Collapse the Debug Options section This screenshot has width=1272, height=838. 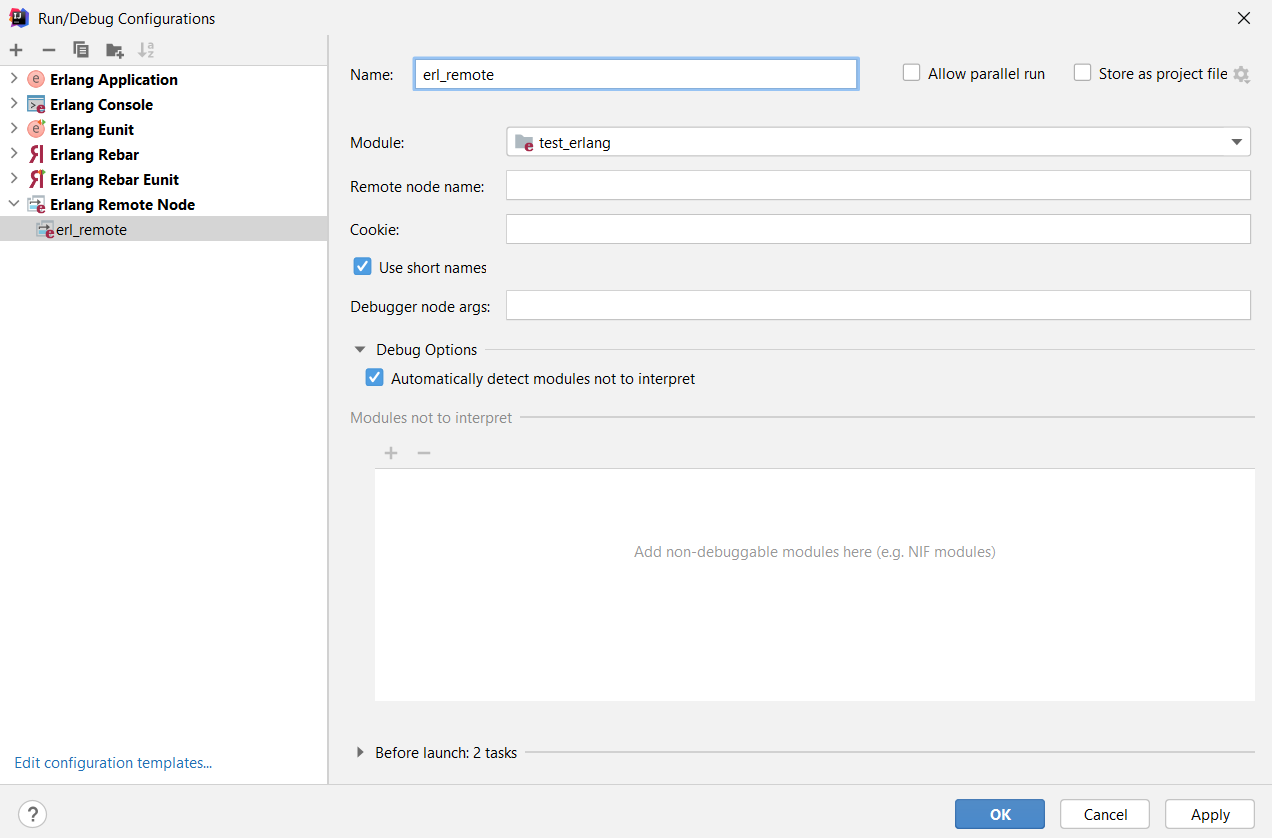click(x=360, y=350)
